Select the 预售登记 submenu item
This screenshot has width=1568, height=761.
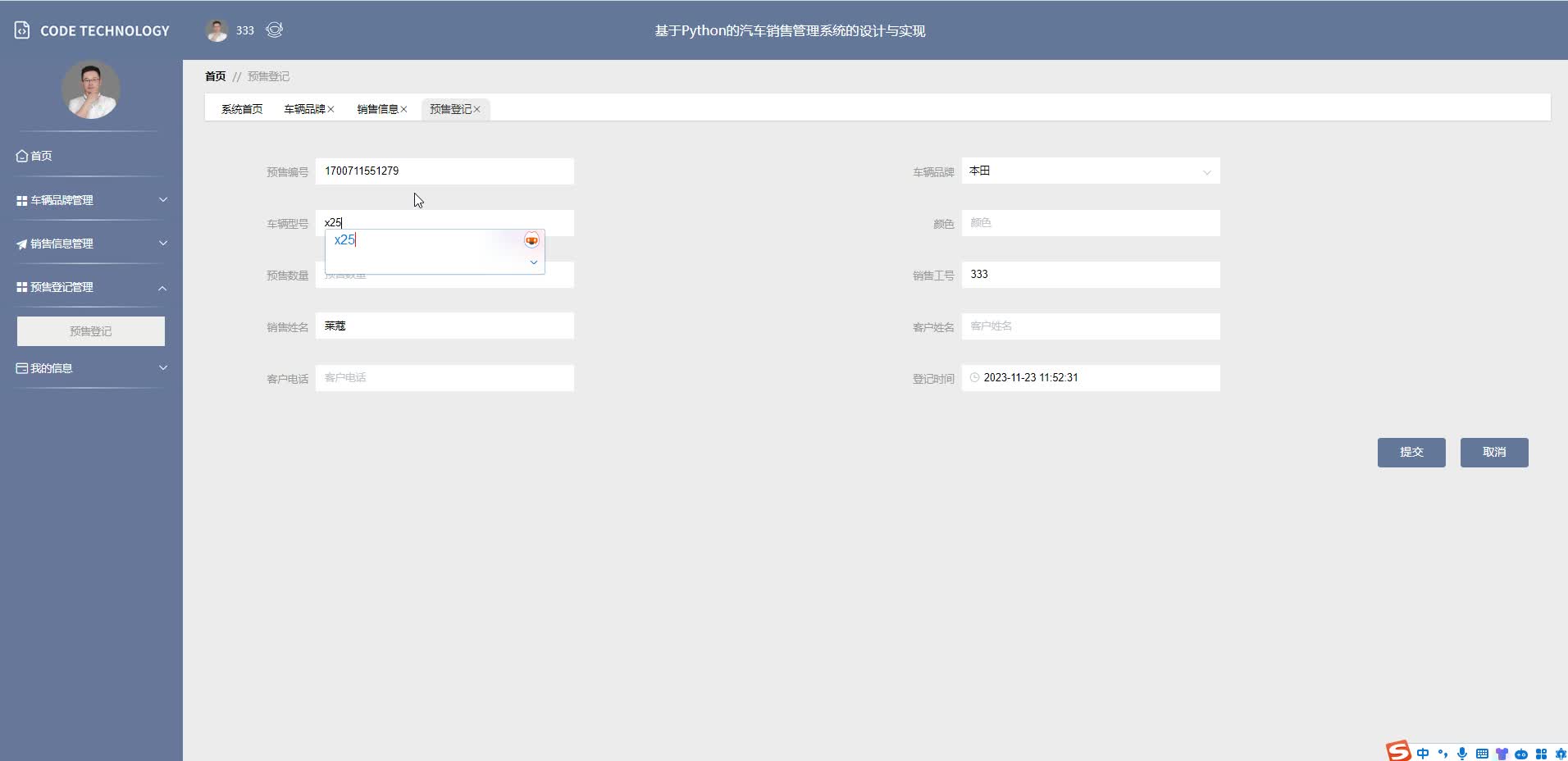91,331
